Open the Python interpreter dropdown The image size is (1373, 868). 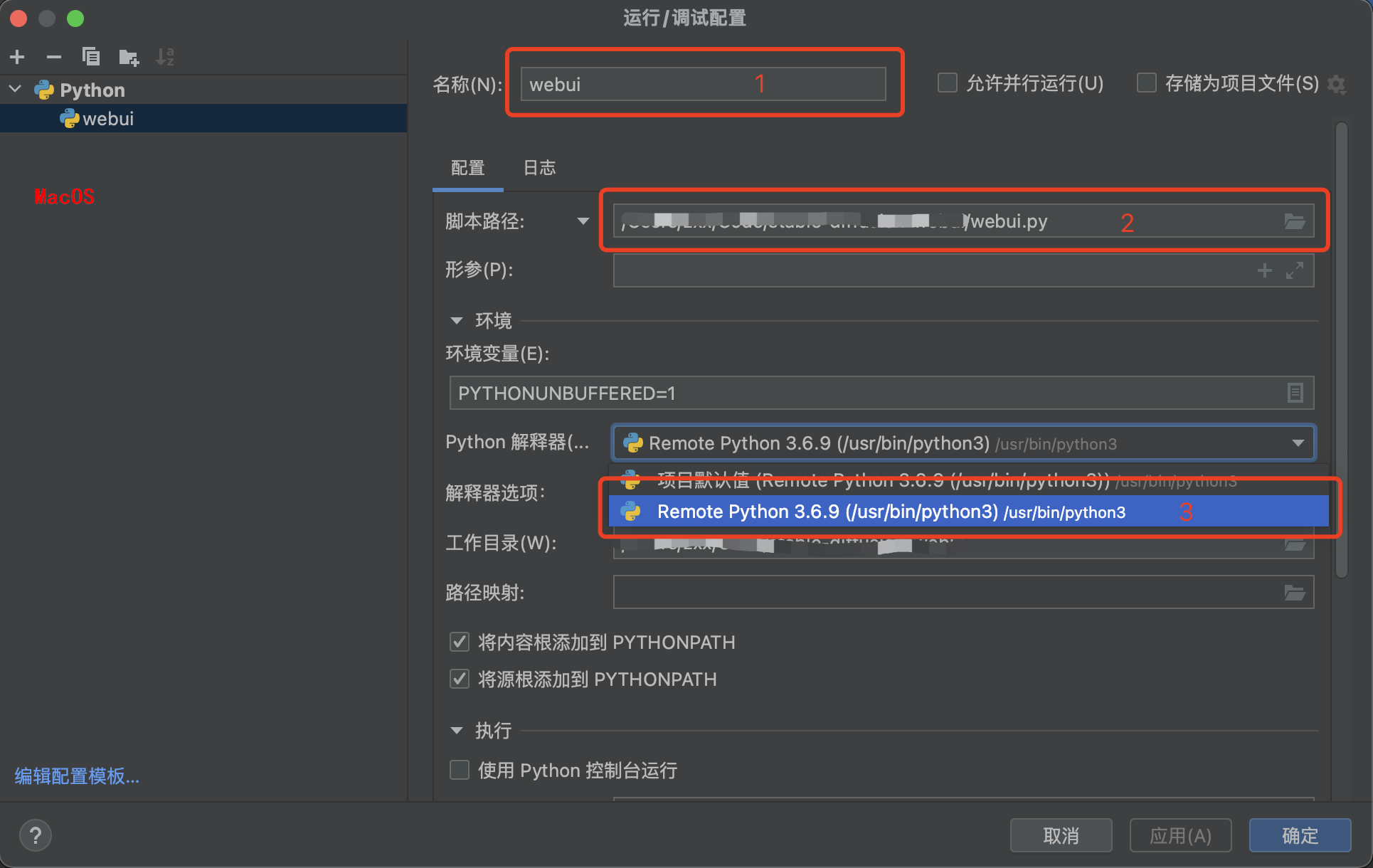[1298, 443]
